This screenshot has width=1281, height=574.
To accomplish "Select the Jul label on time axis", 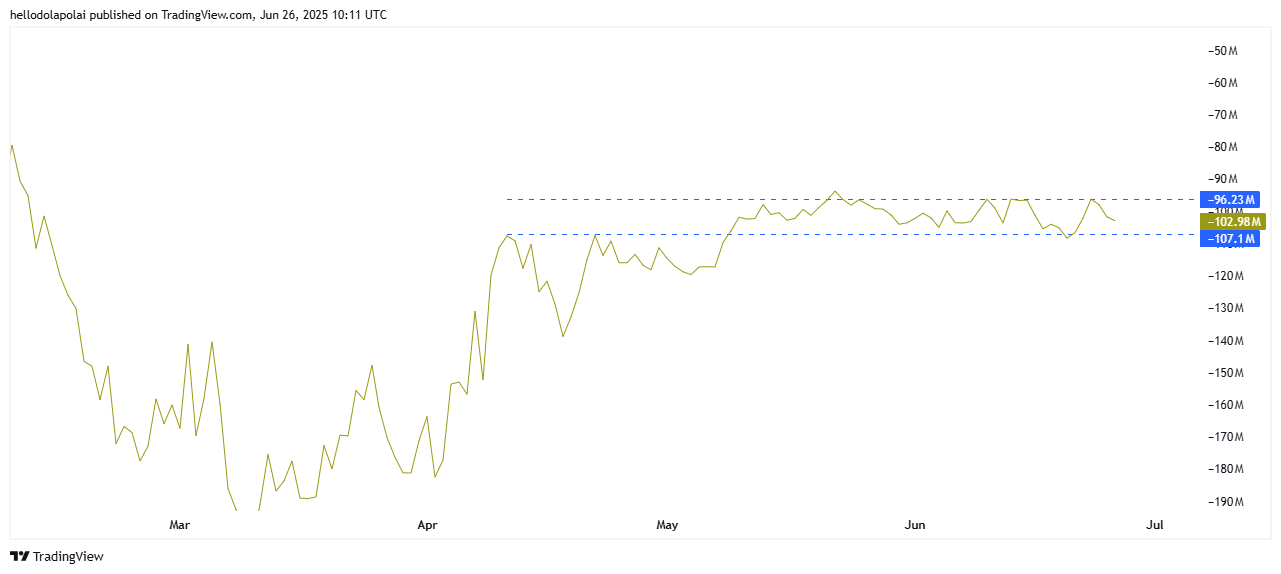I will pos(1155,524).
